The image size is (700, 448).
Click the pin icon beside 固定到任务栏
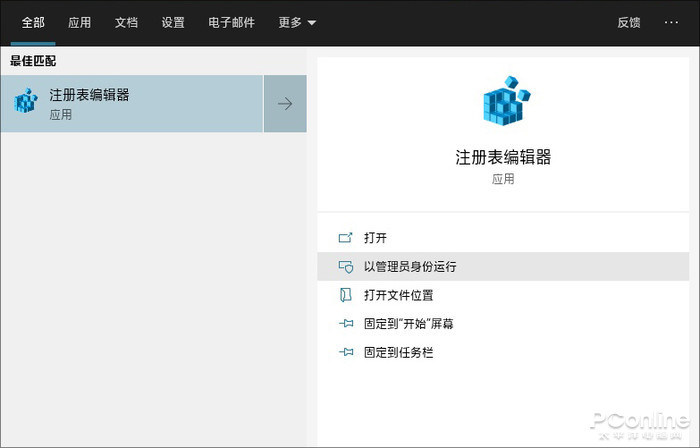(x=346, y=353)
